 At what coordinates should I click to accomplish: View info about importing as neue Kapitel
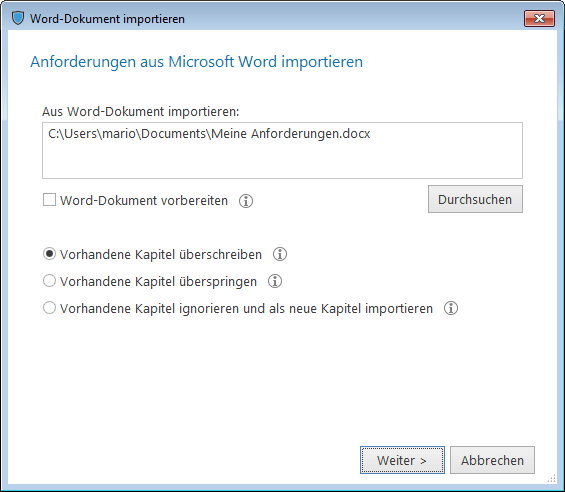click(x=451, y=308)
